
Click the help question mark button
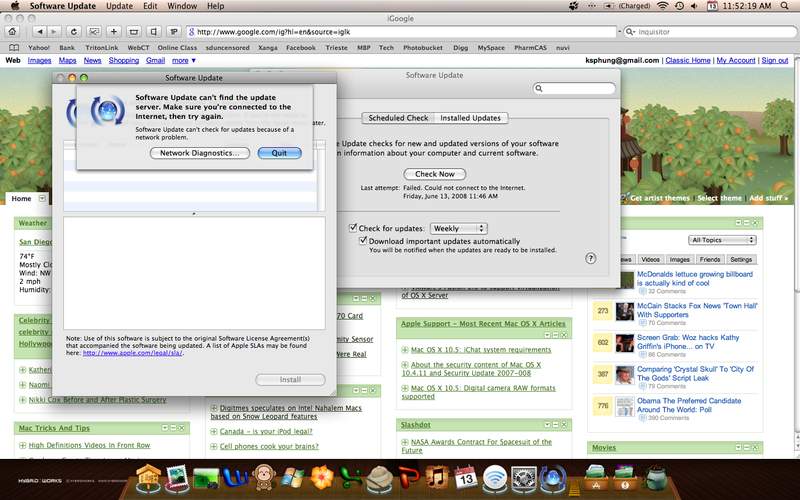pyautogui.click(x=590, y=258)
